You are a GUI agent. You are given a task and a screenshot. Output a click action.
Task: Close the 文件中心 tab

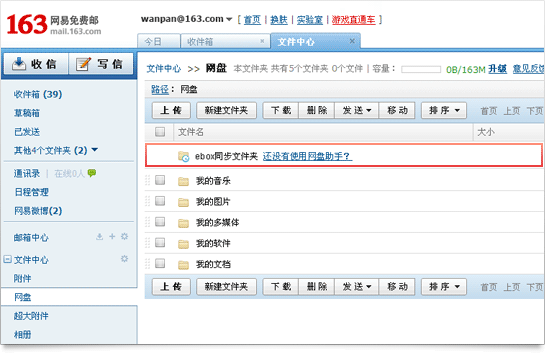click(x=352, y=41)
